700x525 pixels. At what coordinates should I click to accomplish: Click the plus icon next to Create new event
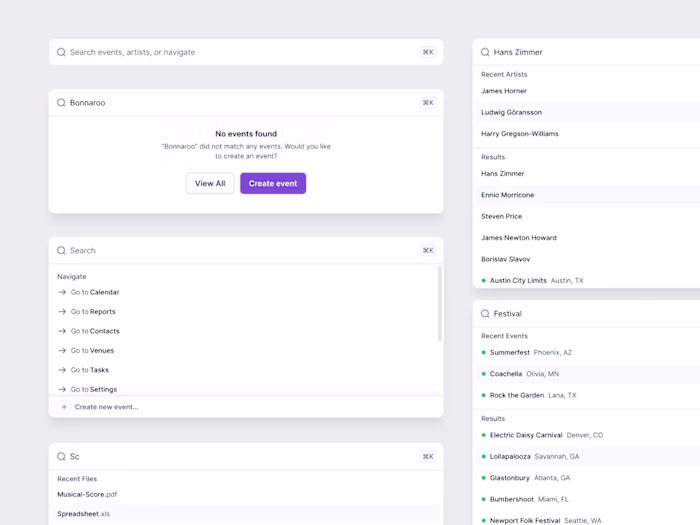pyautogui.click(x=64, y=407)
